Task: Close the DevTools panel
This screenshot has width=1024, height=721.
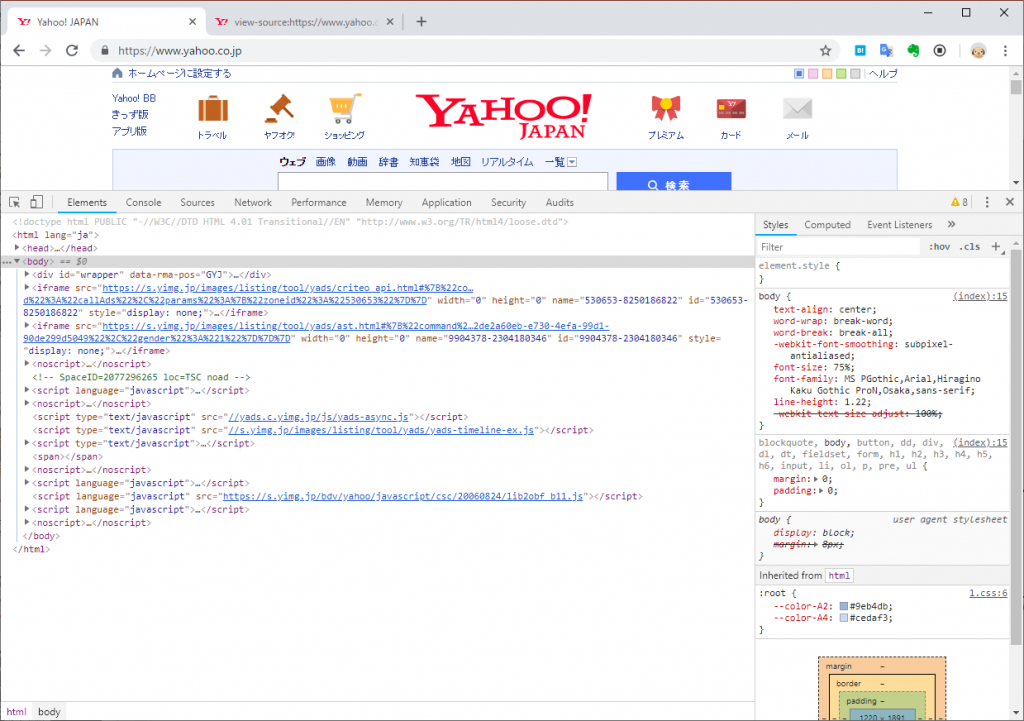Action: [1010, 202]
